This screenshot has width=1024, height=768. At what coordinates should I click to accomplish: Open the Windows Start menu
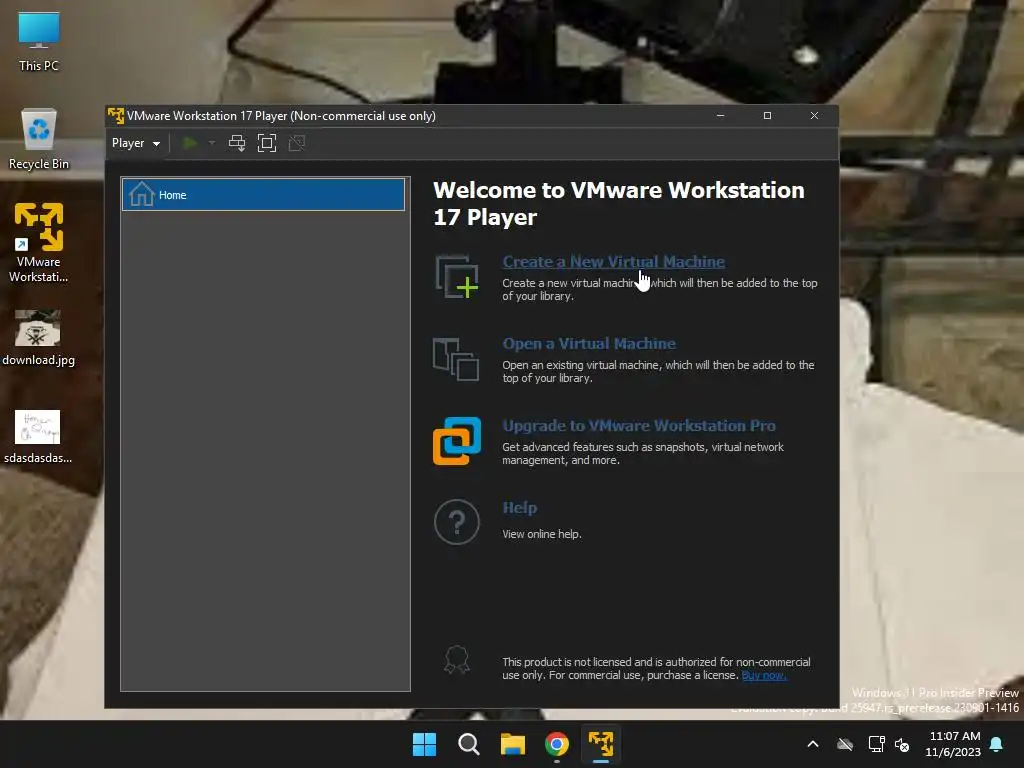pos(424,744)
